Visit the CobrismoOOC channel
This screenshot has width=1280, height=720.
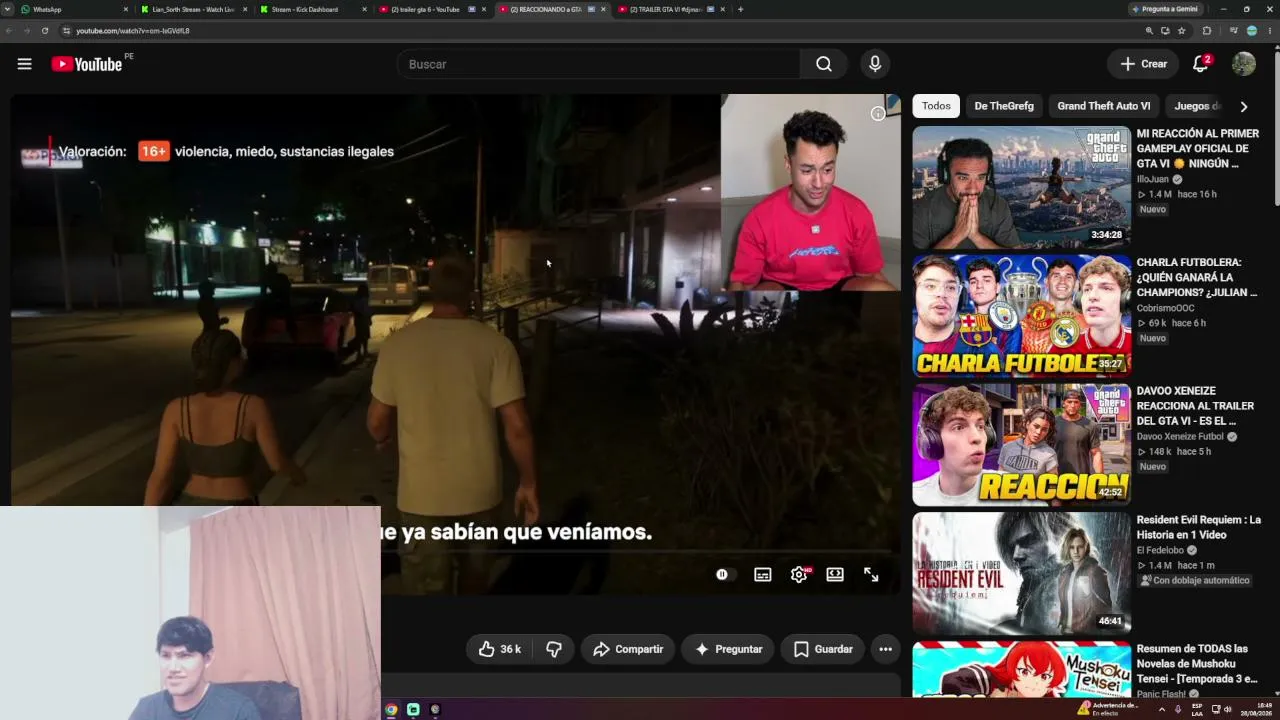[1165, 308]
